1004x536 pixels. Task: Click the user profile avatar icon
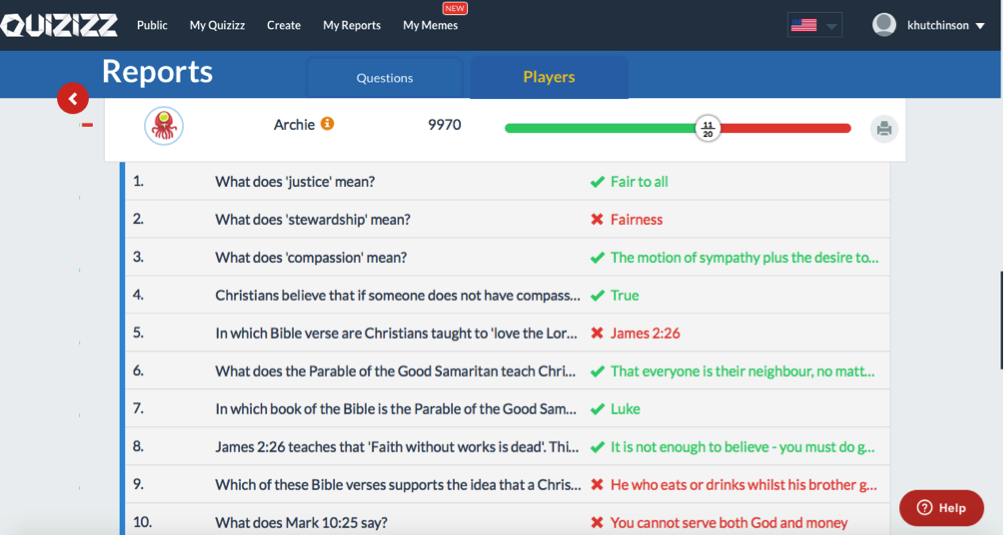tap(884, 25)
